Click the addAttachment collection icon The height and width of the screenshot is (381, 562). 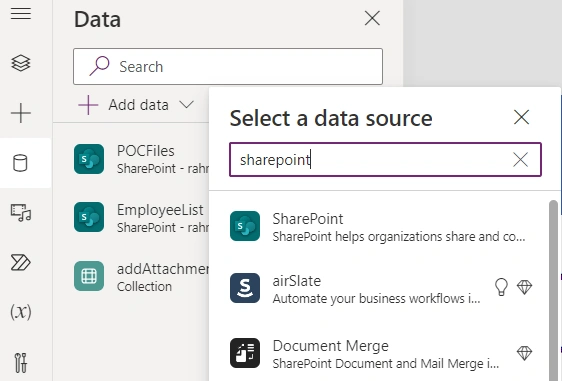89,276
